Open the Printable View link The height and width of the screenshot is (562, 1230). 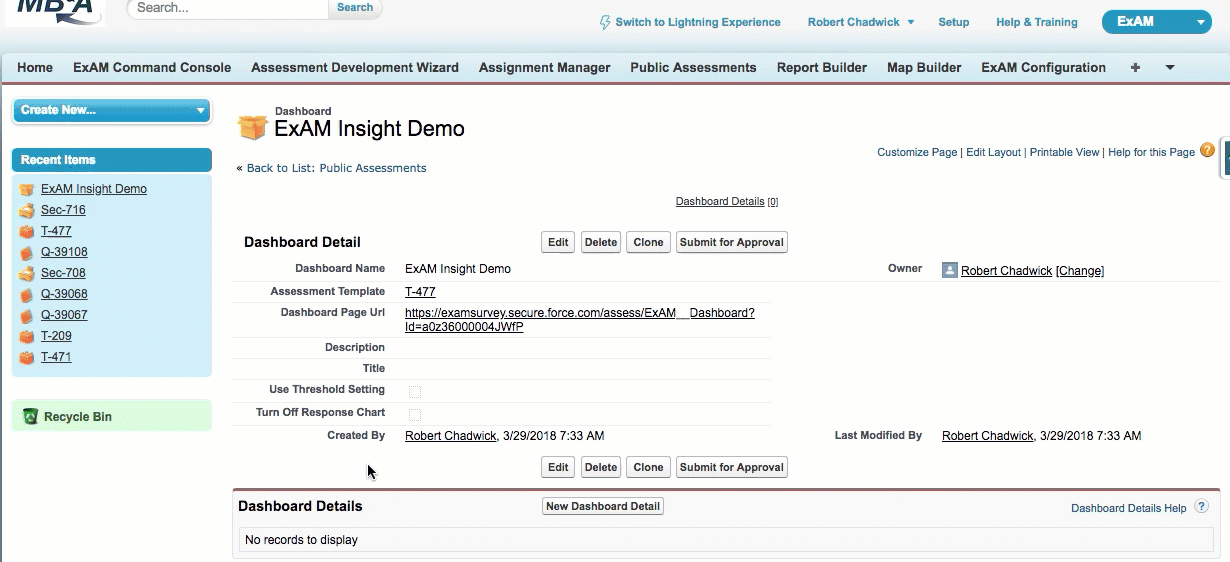click(1065, 152)
